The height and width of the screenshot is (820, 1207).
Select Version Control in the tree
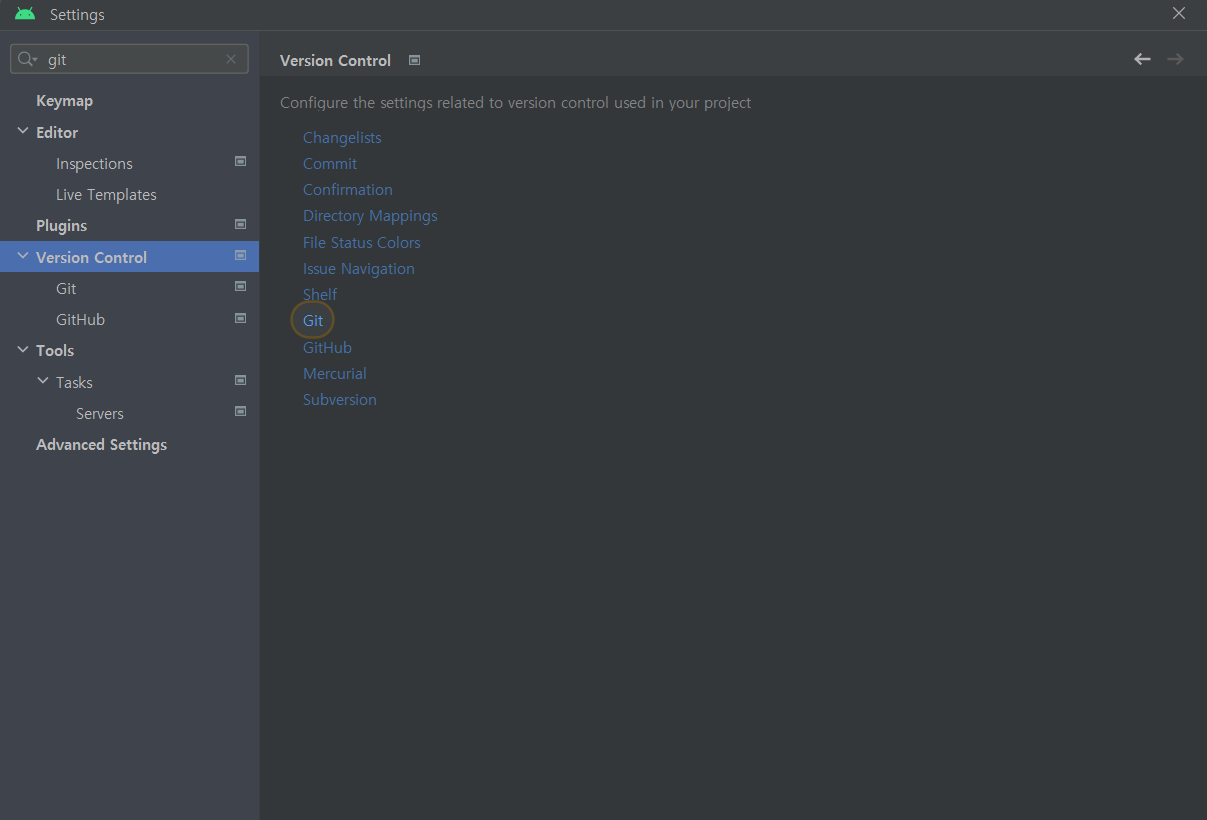click(91, 257)
